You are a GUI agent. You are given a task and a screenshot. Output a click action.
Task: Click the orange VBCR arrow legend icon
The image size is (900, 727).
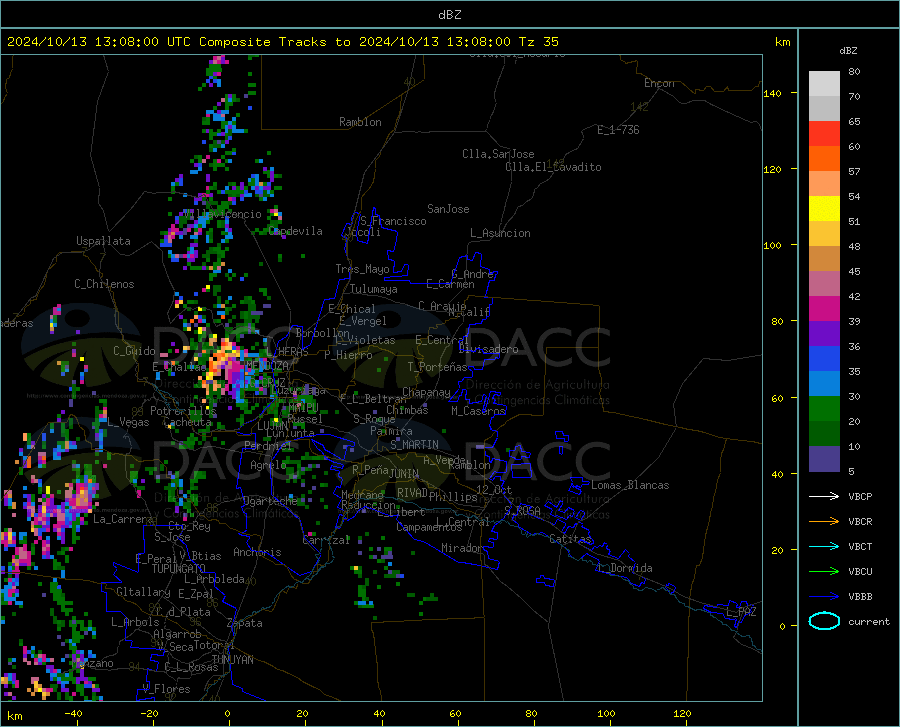[x=824, y=521]
